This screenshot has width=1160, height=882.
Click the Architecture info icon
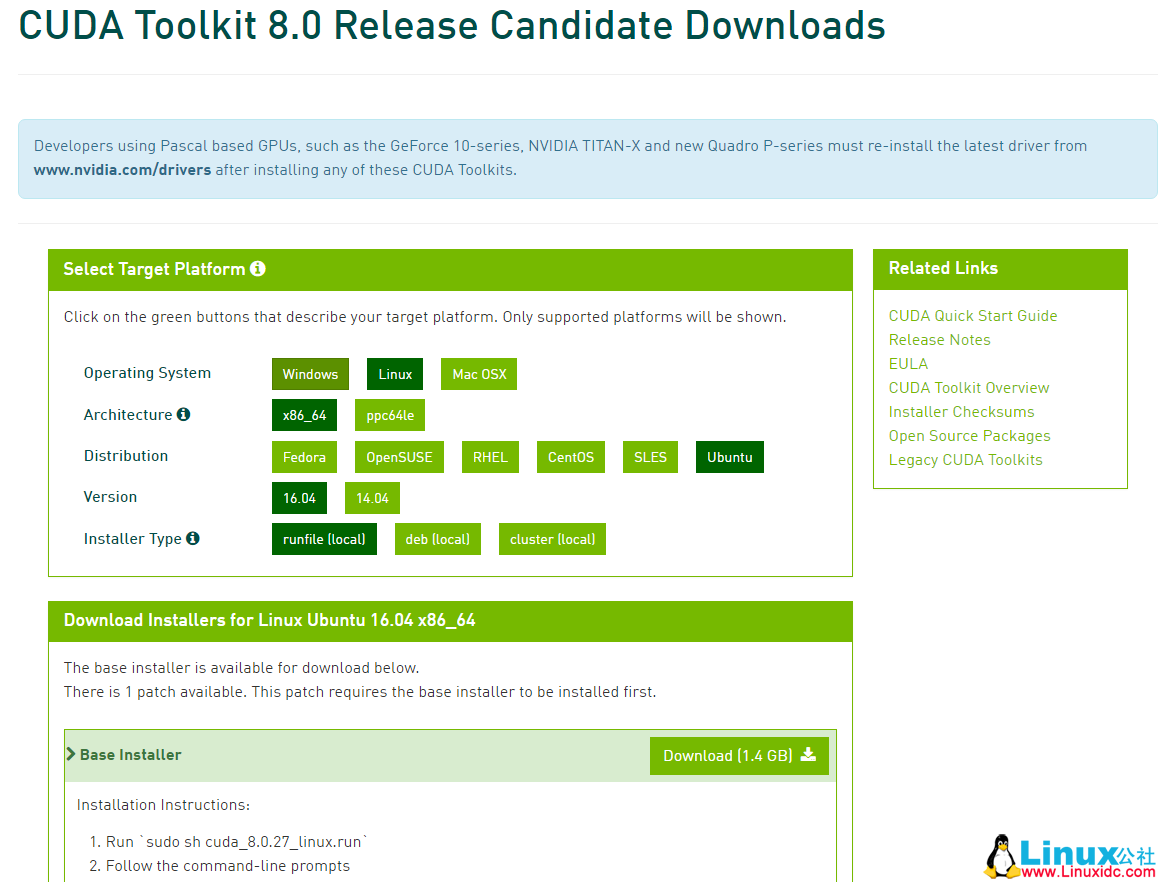point(183,414)
